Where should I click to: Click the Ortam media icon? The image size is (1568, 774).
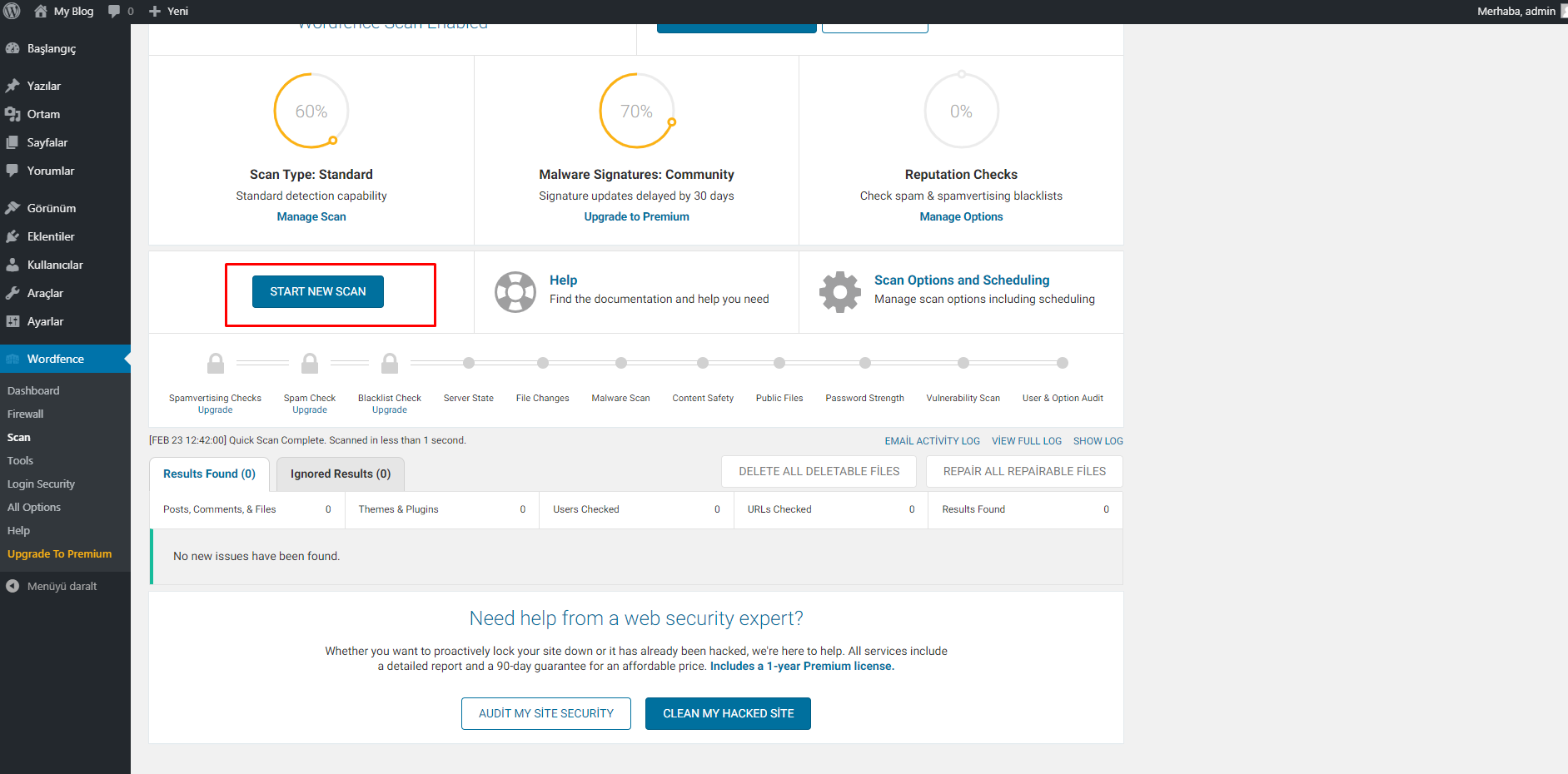point(12,114)
